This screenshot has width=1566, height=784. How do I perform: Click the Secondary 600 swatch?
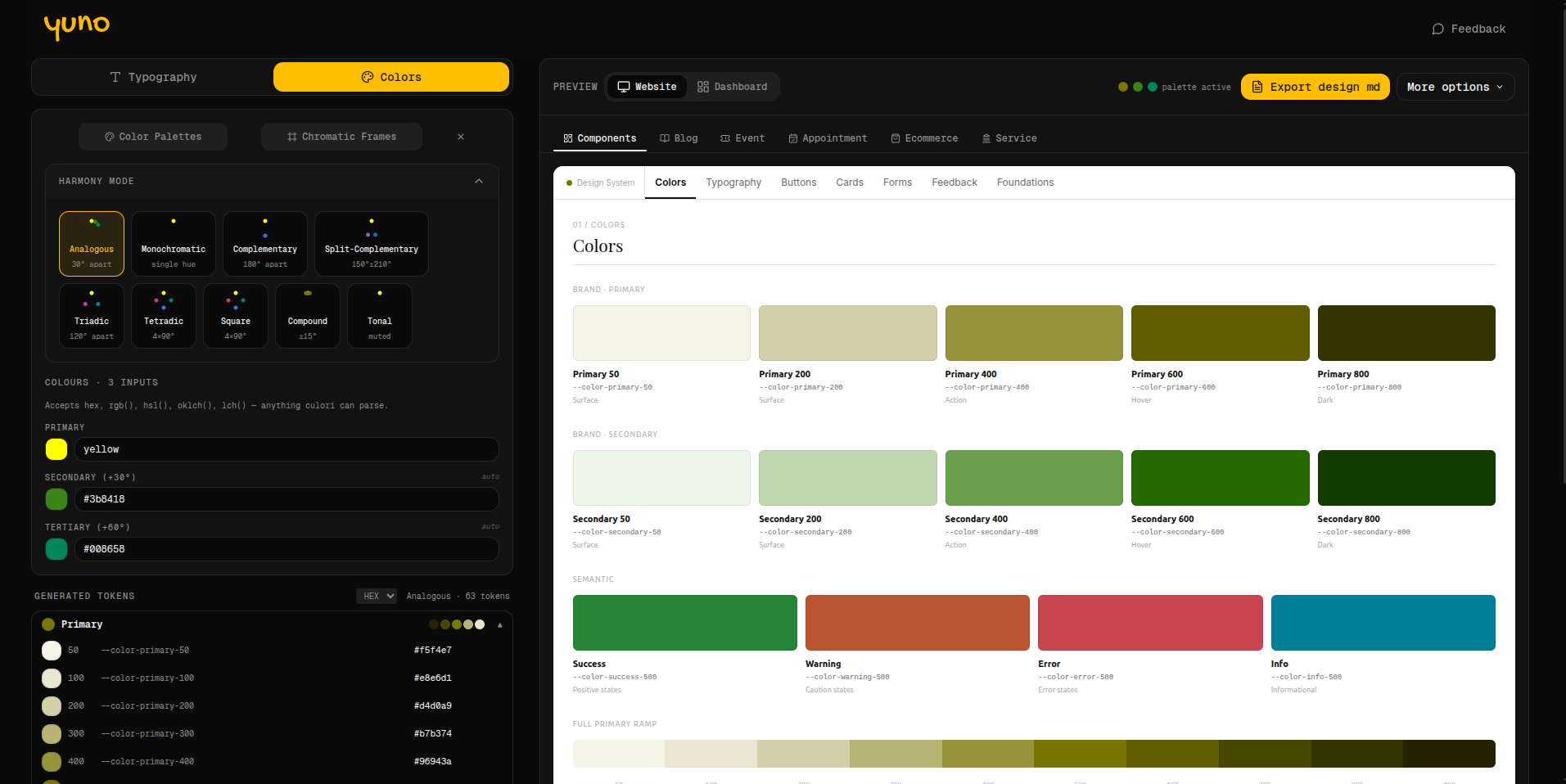click(x=1221, y=478)
